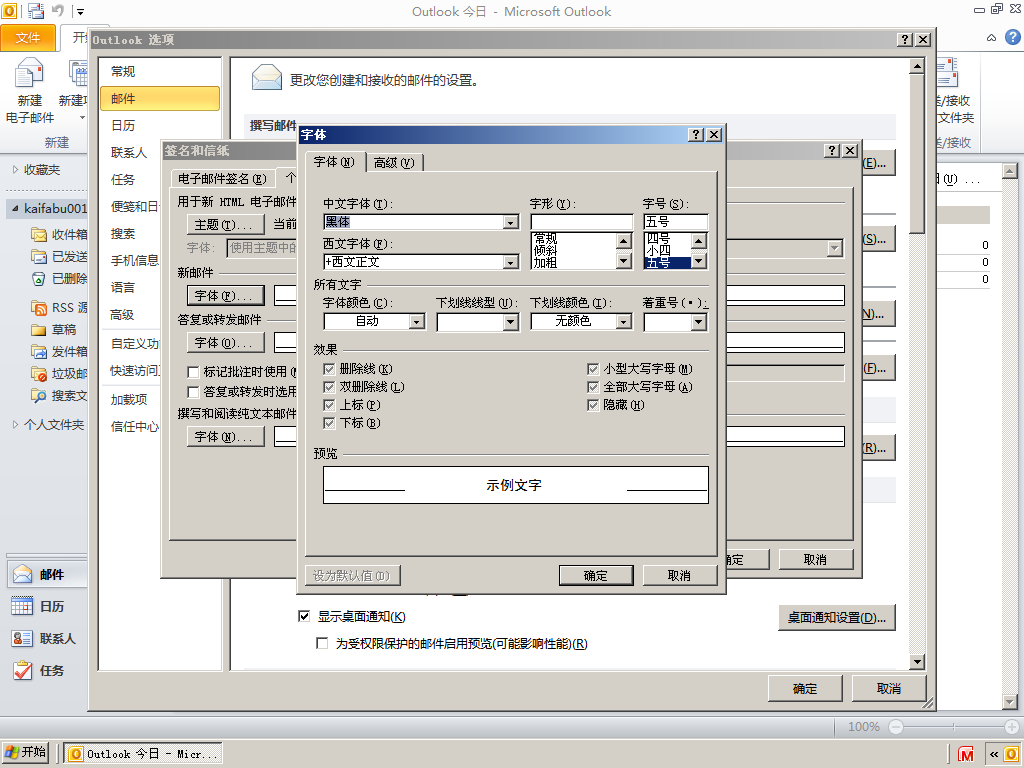
Task: Open the RSS feeds folder icon
Action: 39,308
